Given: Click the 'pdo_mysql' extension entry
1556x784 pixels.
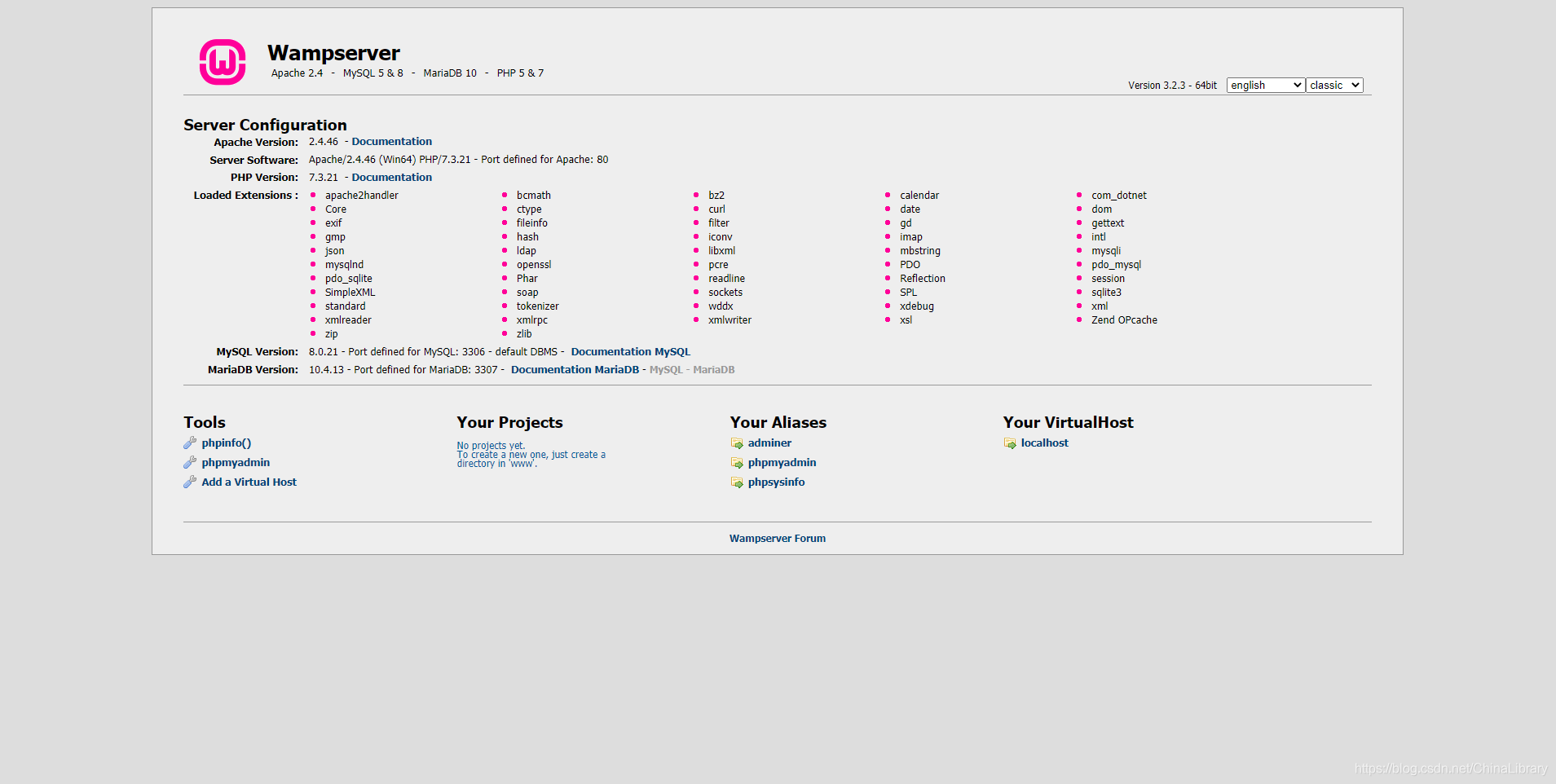Looking at the screenshot, I should 1117,265.
